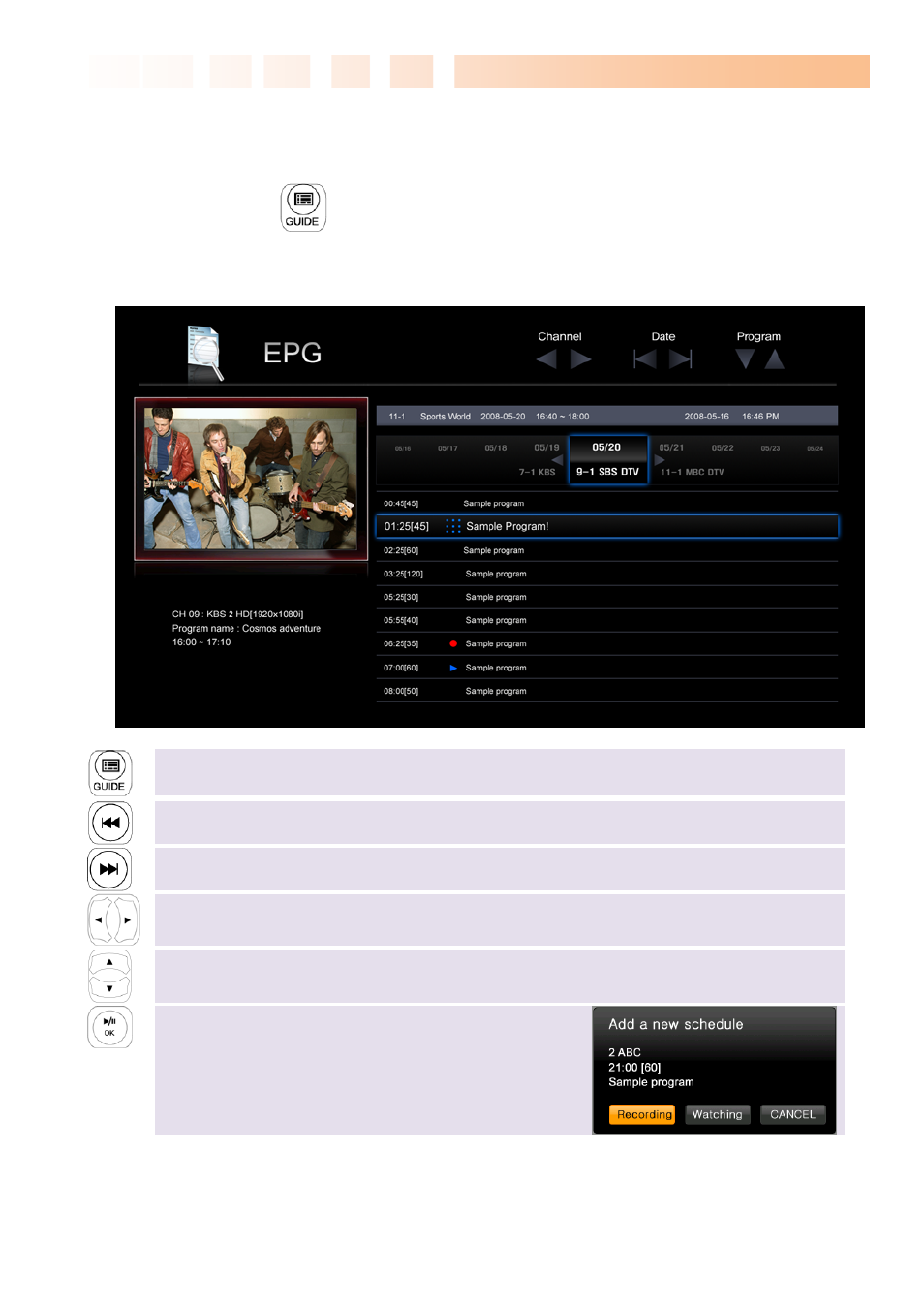Click the 16:46 PM clock in info bar

click(760, 417)
